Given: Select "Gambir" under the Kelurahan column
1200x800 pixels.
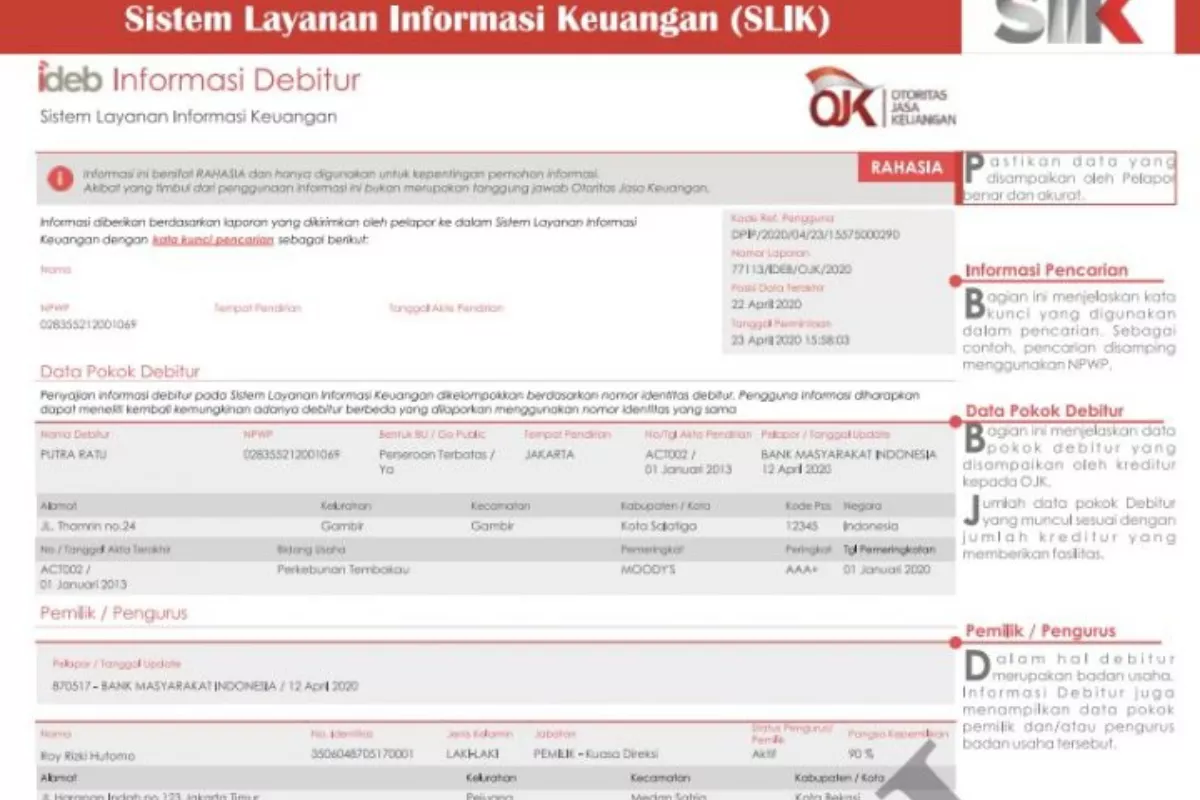Looking at the screenshot, I should pos(342,526).
